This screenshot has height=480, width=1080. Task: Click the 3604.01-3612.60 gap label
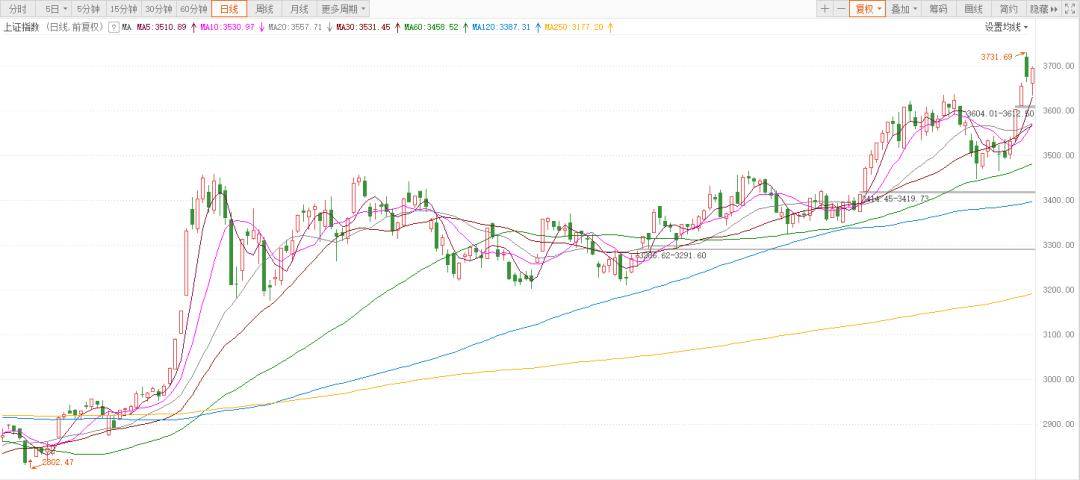click(x=1000, y=114)
